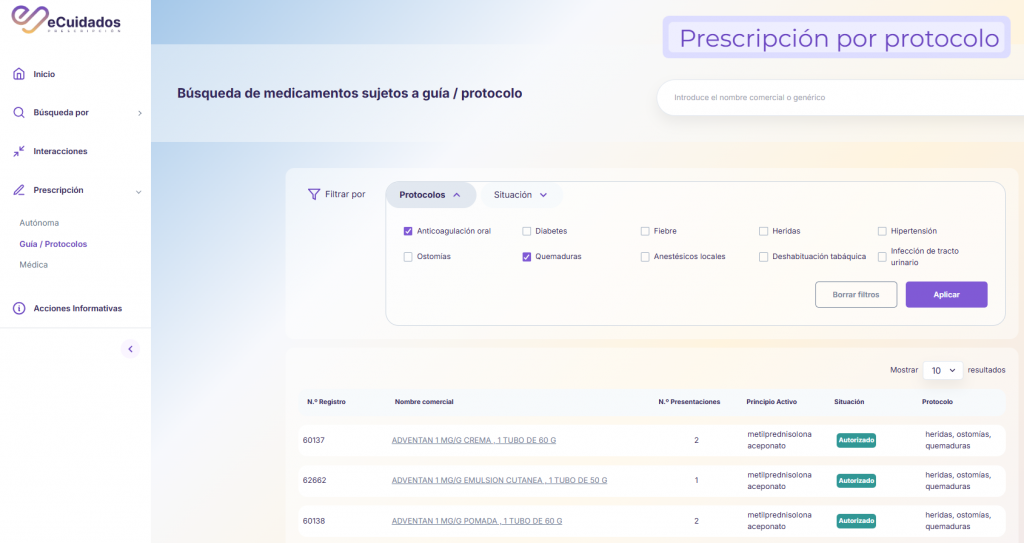Expand the Búsqueda por submenu arrow
This screenshot has width=1024, height=543.
[140, 113]
